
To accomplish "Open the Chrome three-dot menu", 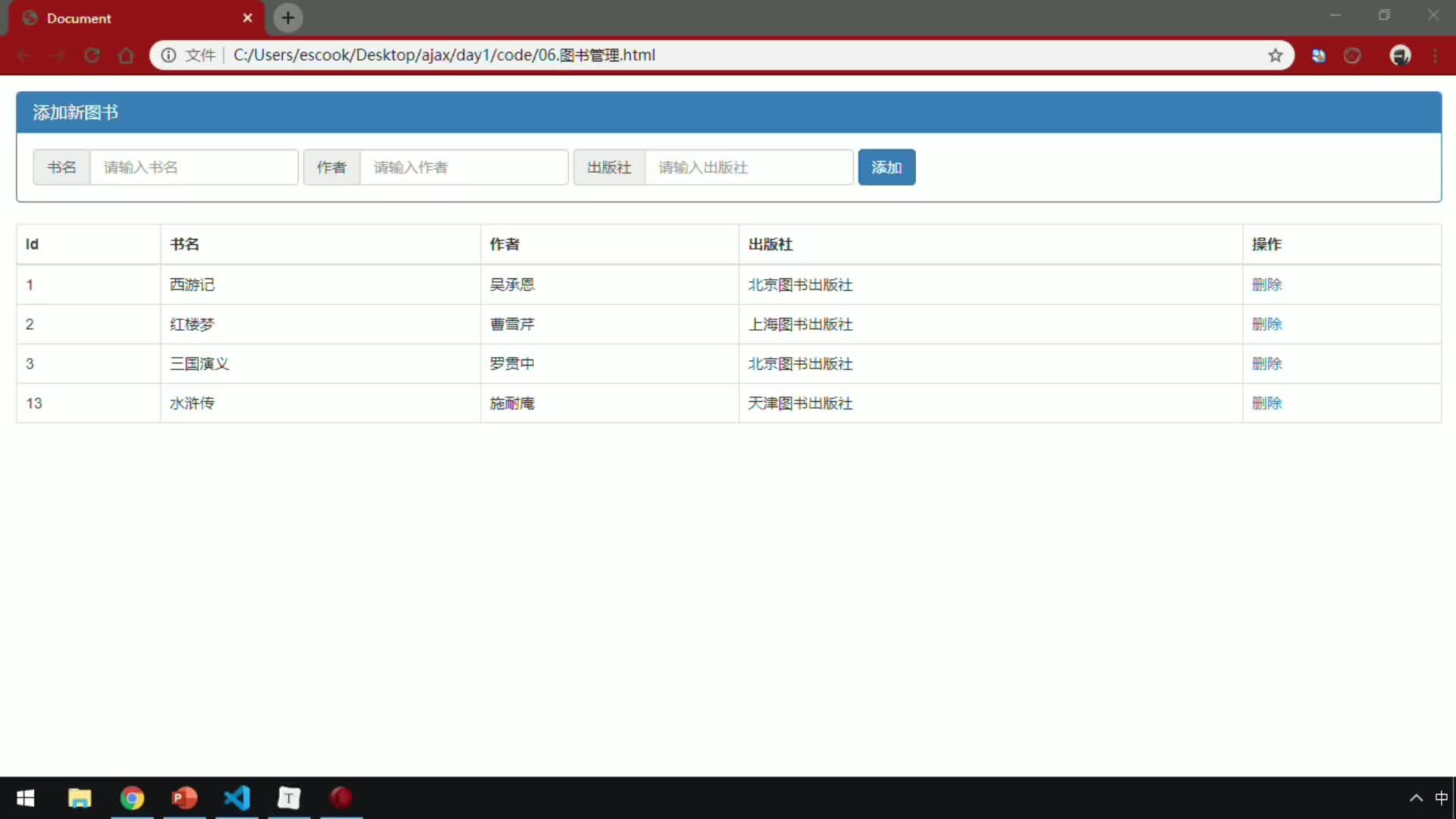I will (x=1436, y=55).
